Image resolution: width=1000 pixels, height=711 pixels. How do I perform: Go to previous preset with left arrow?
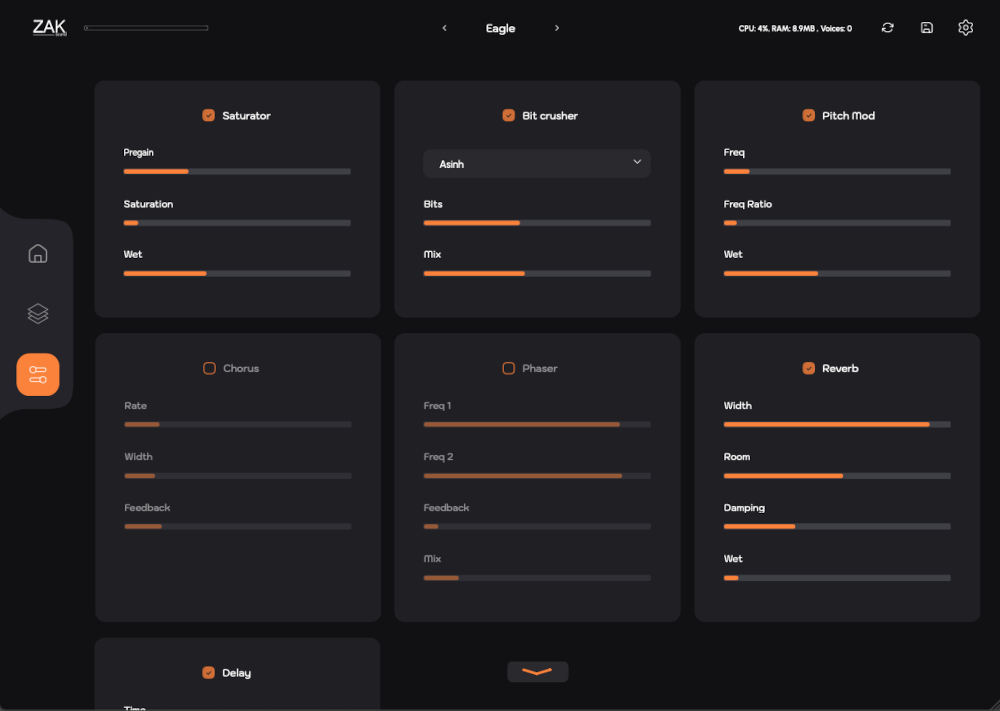coord(444,28)
